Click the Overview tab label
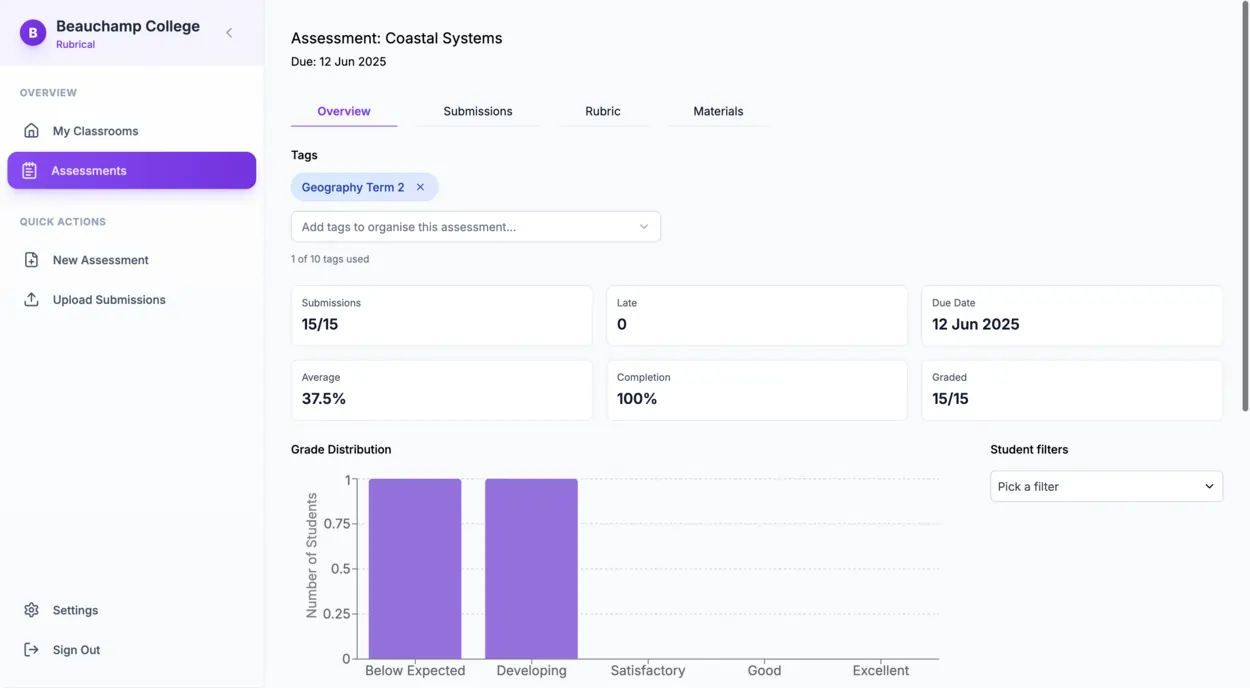 click(x=343, y=111)
